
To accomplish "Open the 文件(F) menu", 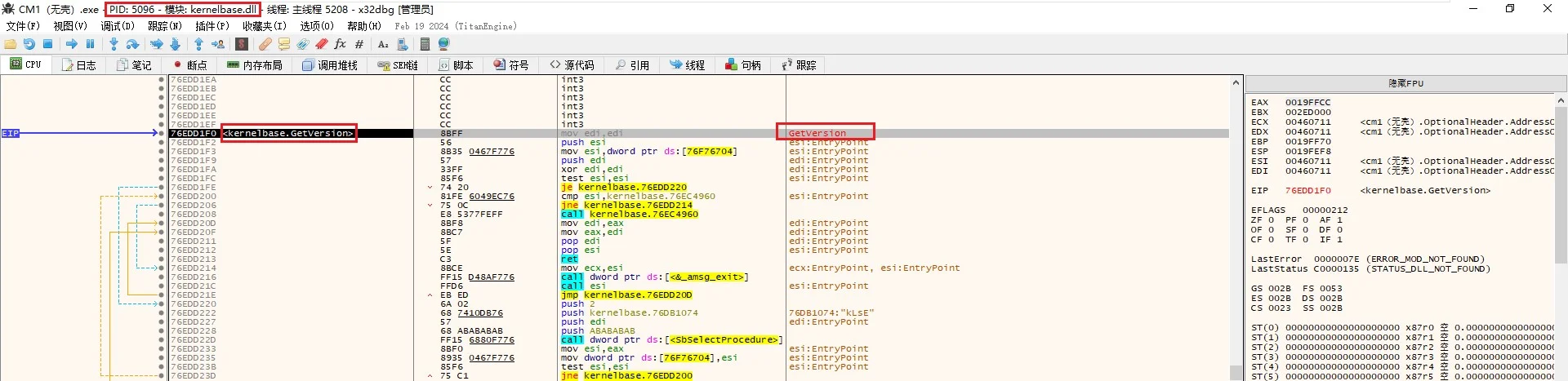I will click(x=23, y=26).
